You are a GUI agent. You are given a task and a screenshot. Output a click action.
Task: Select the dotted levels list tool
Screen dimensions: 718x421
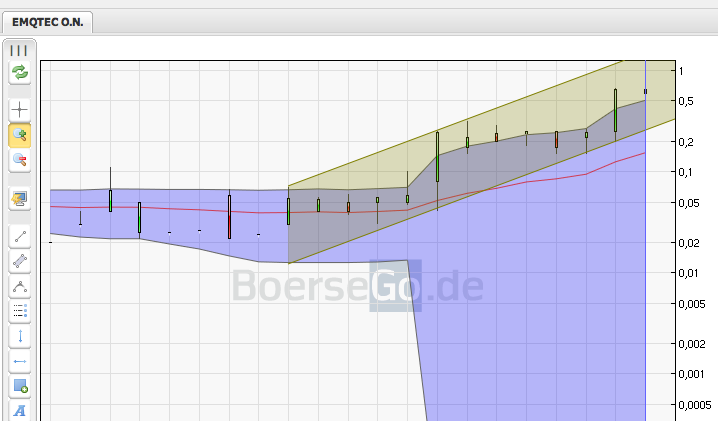[x=20, y=311]
